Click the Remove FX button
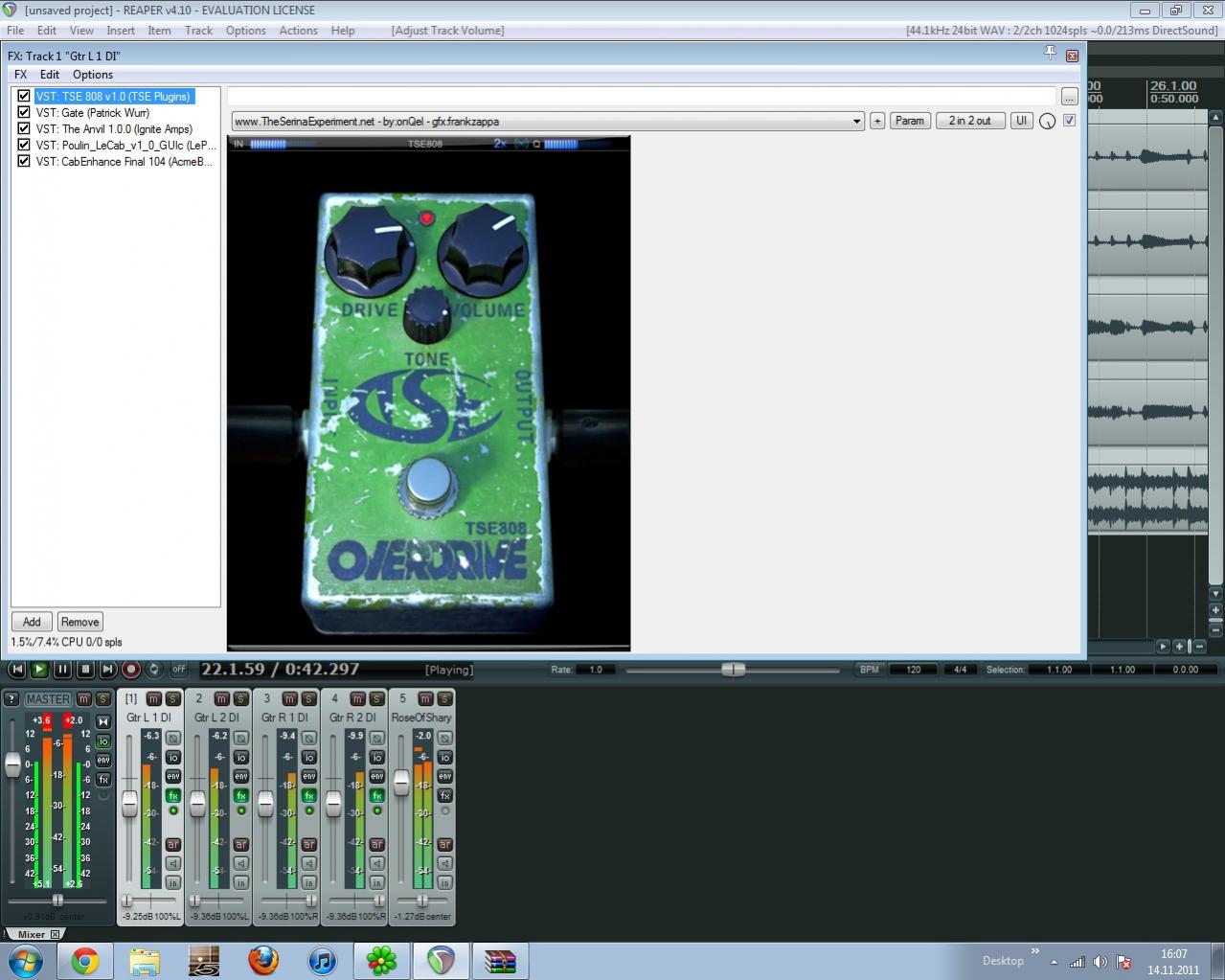Screen dimensions: 1225x980 tap(80, 622)
